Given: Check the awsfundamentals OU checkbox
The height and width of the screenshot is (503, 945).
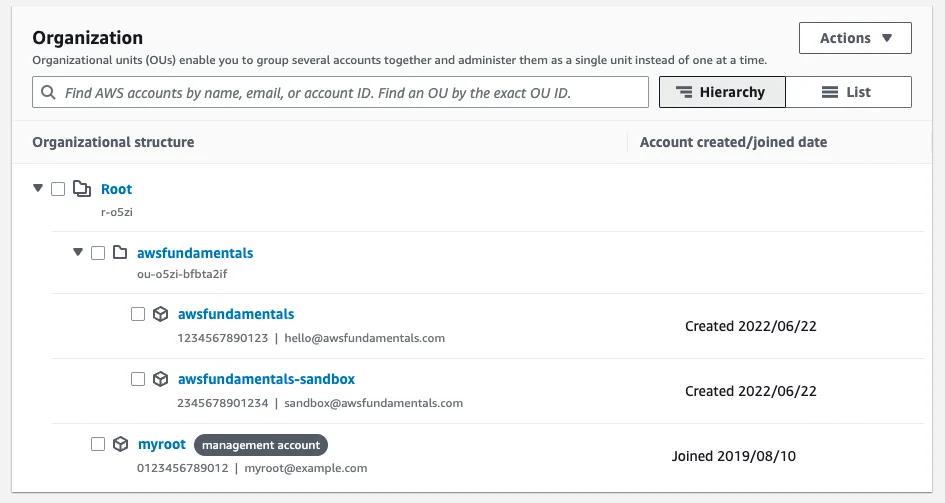Looking at the screenshot, I should 98,253.
